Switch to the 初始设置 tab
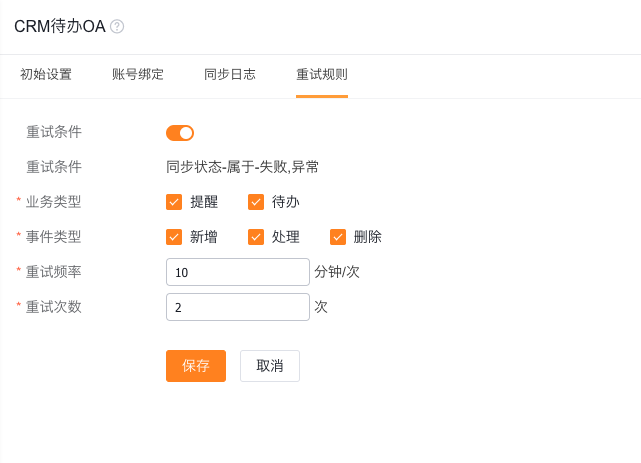 coord(46,74)
